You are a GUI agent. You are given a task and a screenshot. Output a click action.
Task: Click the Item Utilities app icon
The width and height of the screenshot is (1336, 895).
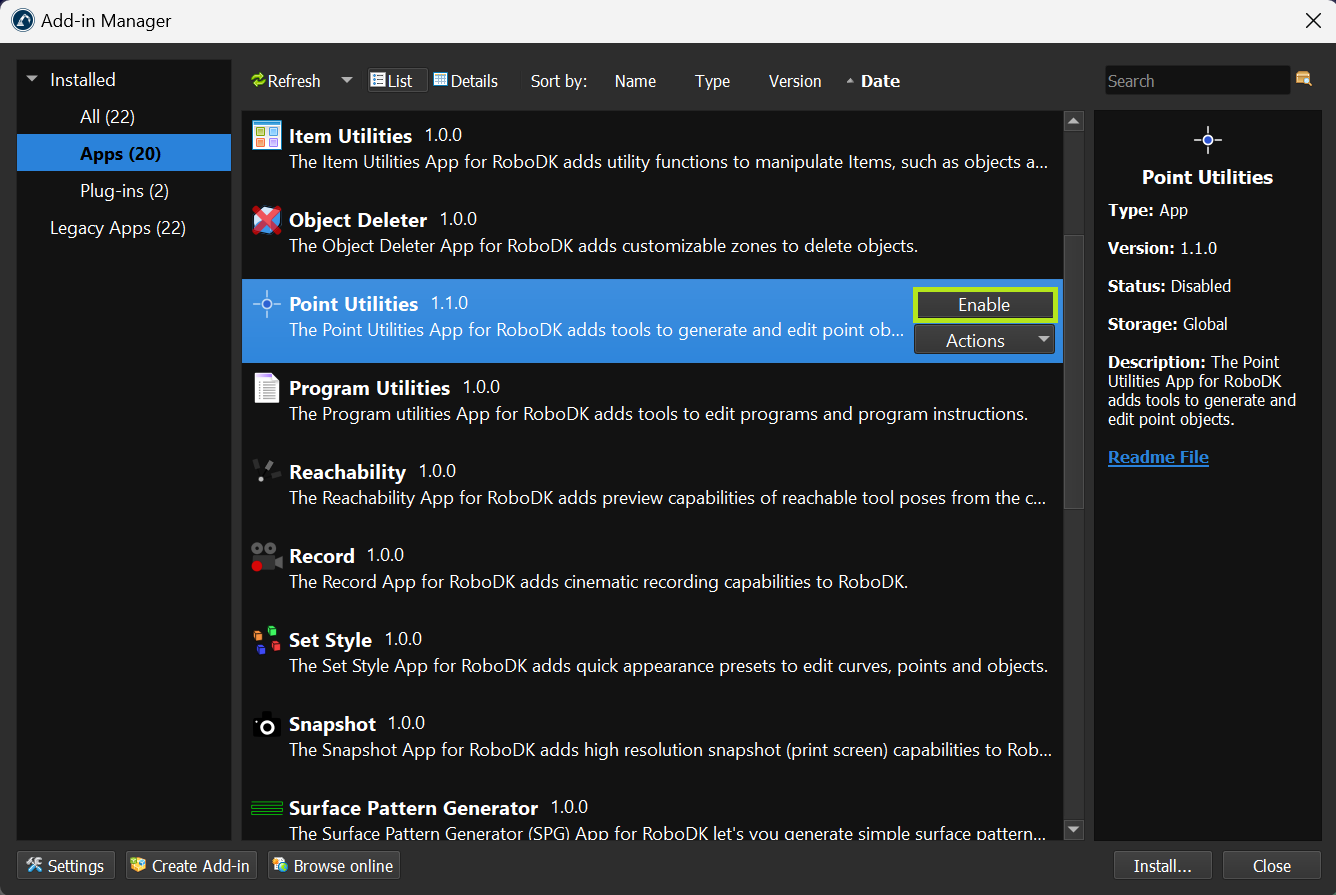point(266,136)
